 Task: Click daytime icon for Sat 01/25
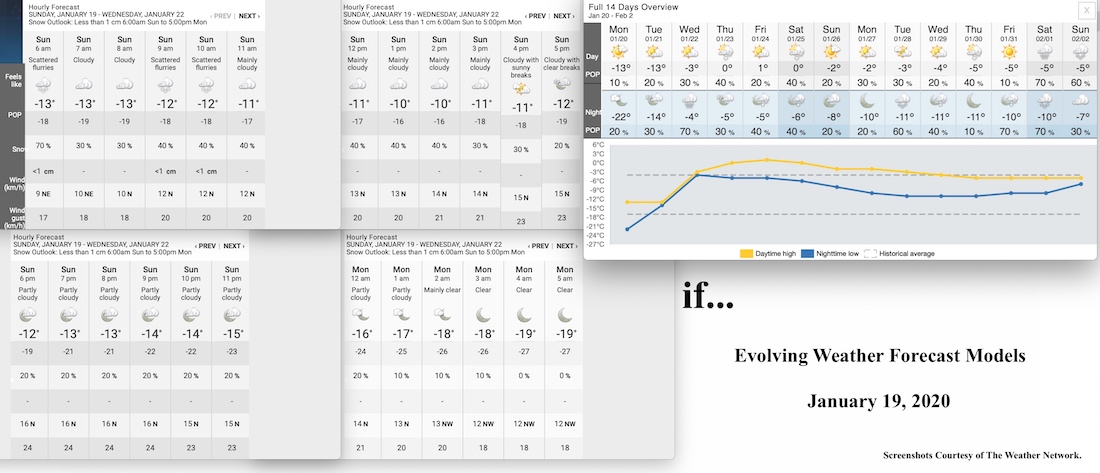point(796,51)
